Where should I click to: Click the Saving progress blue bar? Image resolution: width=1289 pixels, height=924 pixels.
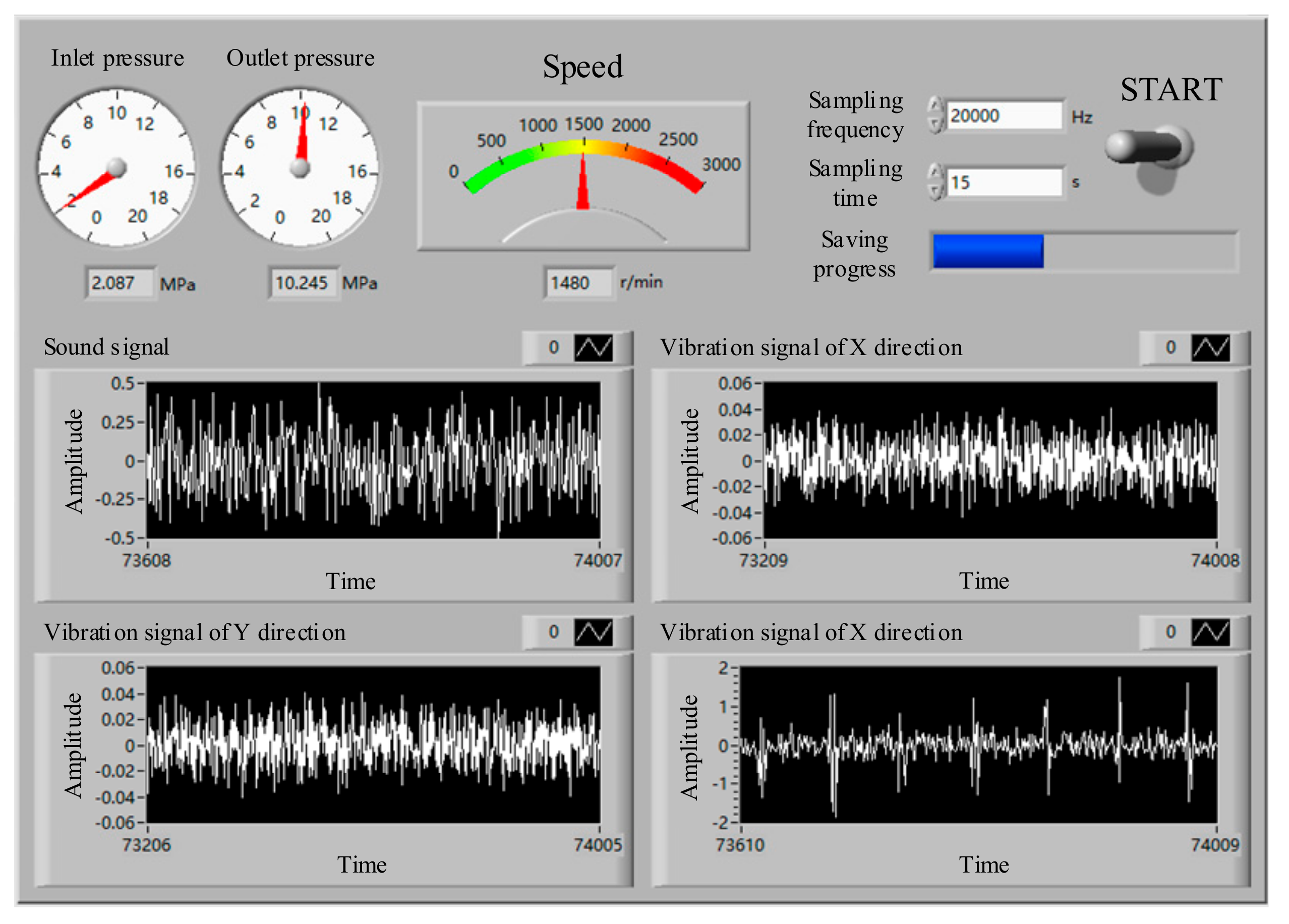click(x=988, y=251)
